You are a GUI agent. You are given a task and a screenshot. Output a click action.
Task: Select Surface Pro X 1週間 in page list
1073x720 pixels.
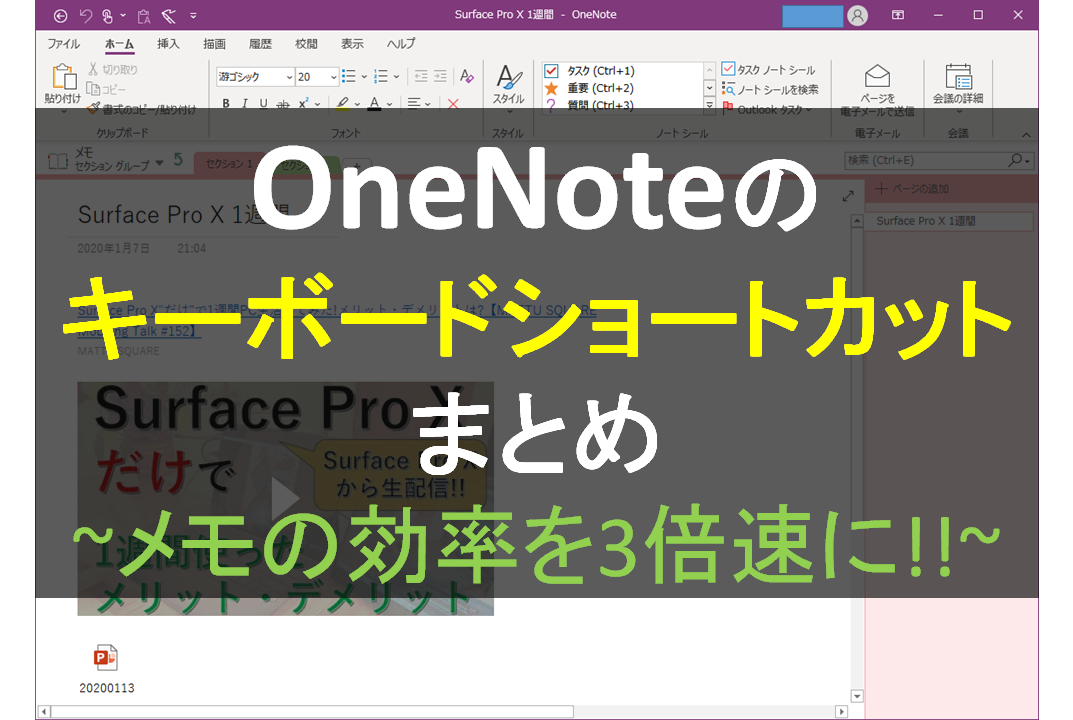tap(950, 221)
